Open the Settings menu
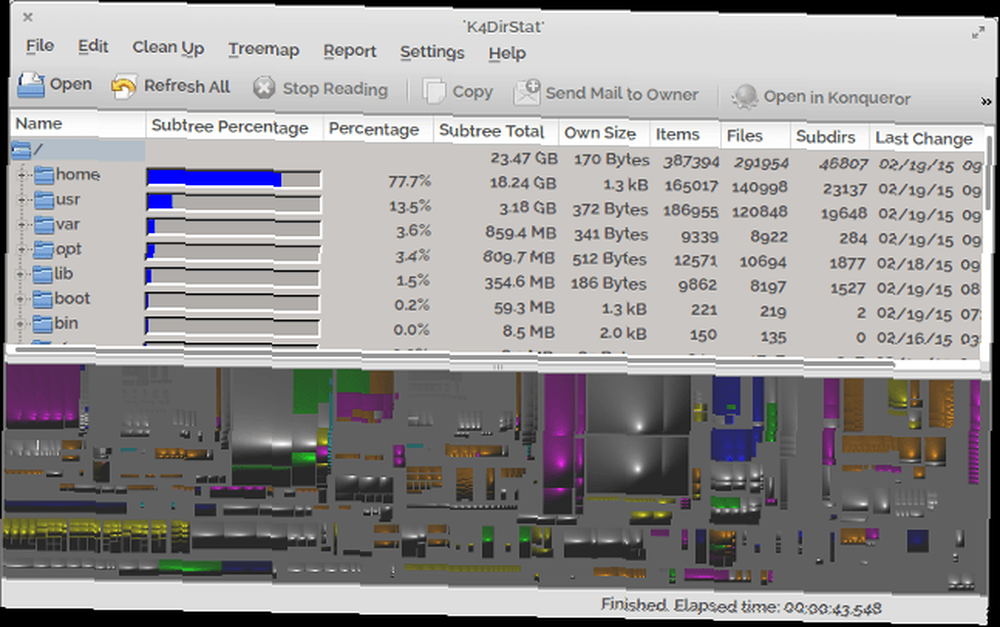Viewport: 1000px width, 627px height. [432, 52]
